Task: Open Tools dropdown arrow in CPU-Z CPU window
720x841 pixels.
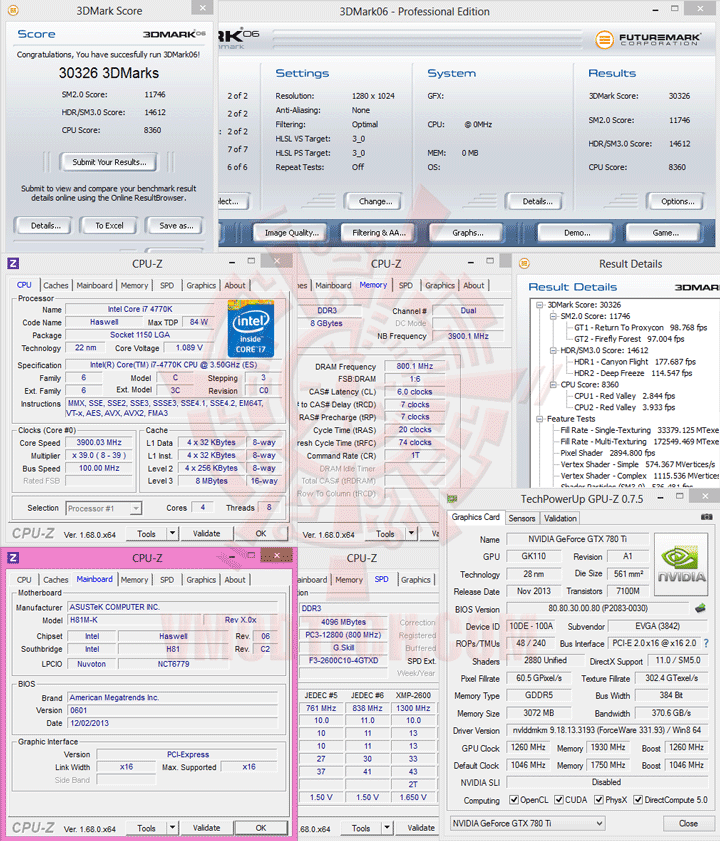Action: [x=172, y=533]
